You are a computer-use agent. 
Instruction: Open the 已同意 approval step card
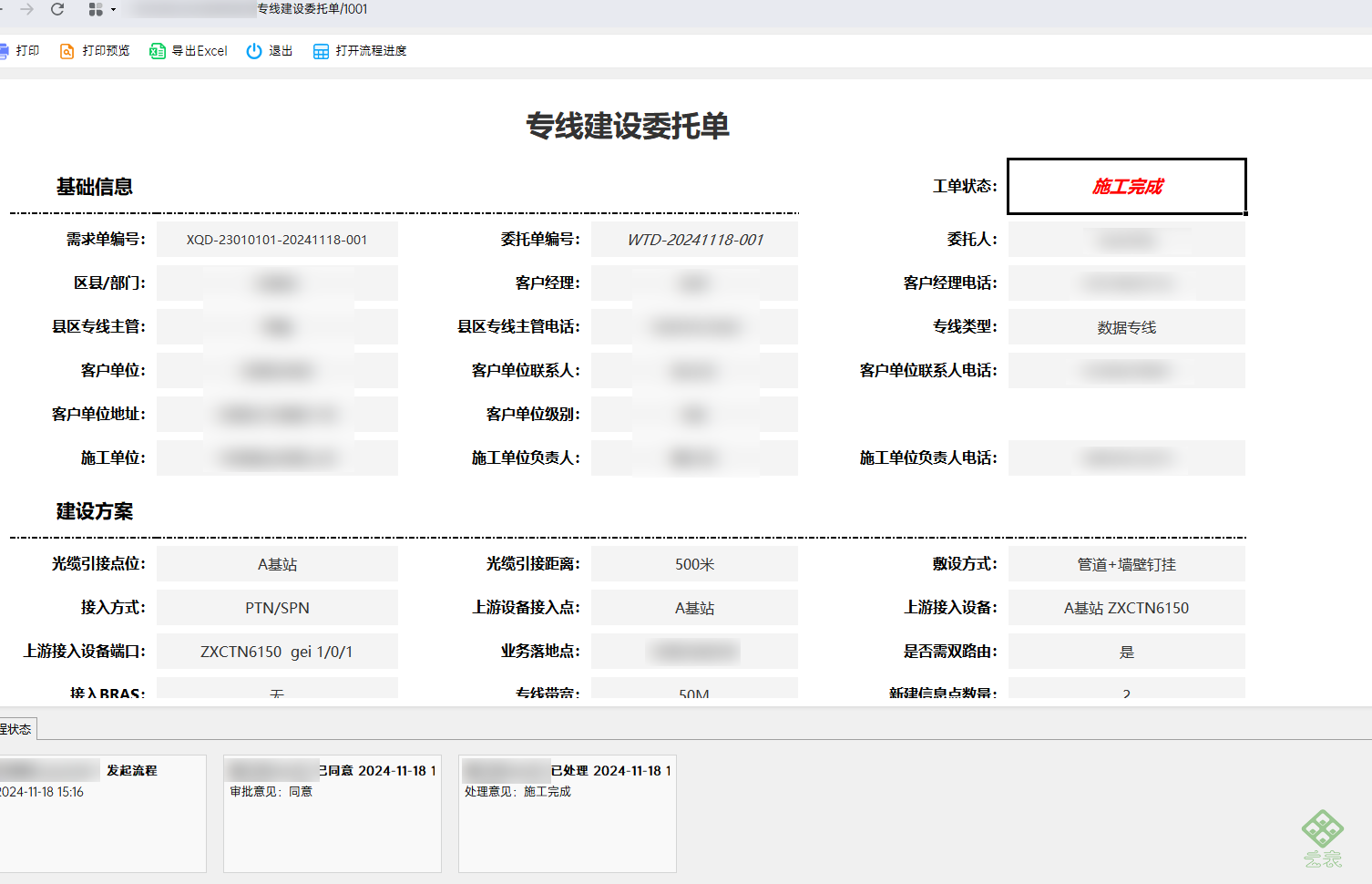tap(333, 813)
